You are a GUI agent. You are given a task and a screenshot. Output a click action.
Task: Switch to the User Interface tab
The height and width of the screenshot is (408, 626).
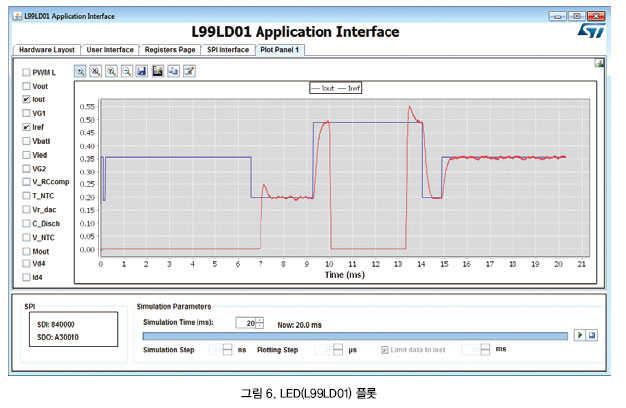click(110, 50)
